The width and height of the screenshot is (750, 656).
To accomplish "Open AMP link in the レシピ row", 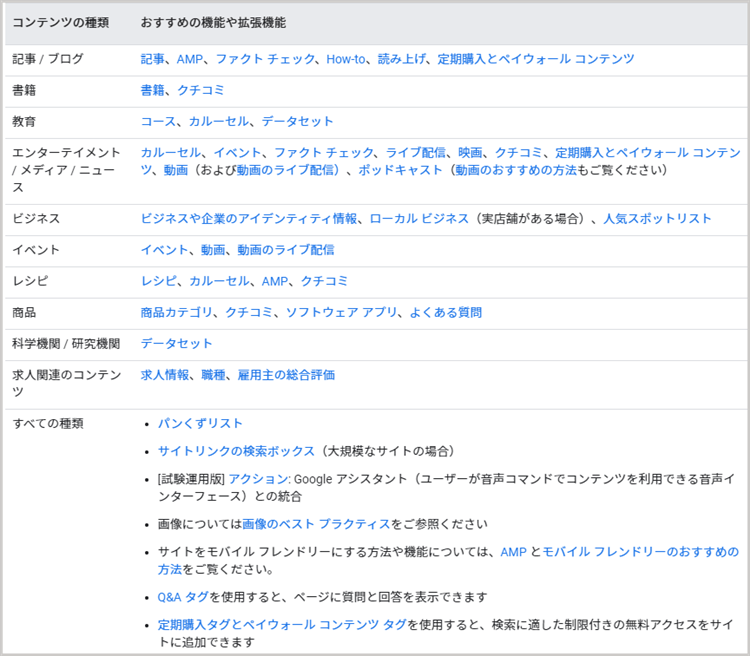I will (275, 281).
